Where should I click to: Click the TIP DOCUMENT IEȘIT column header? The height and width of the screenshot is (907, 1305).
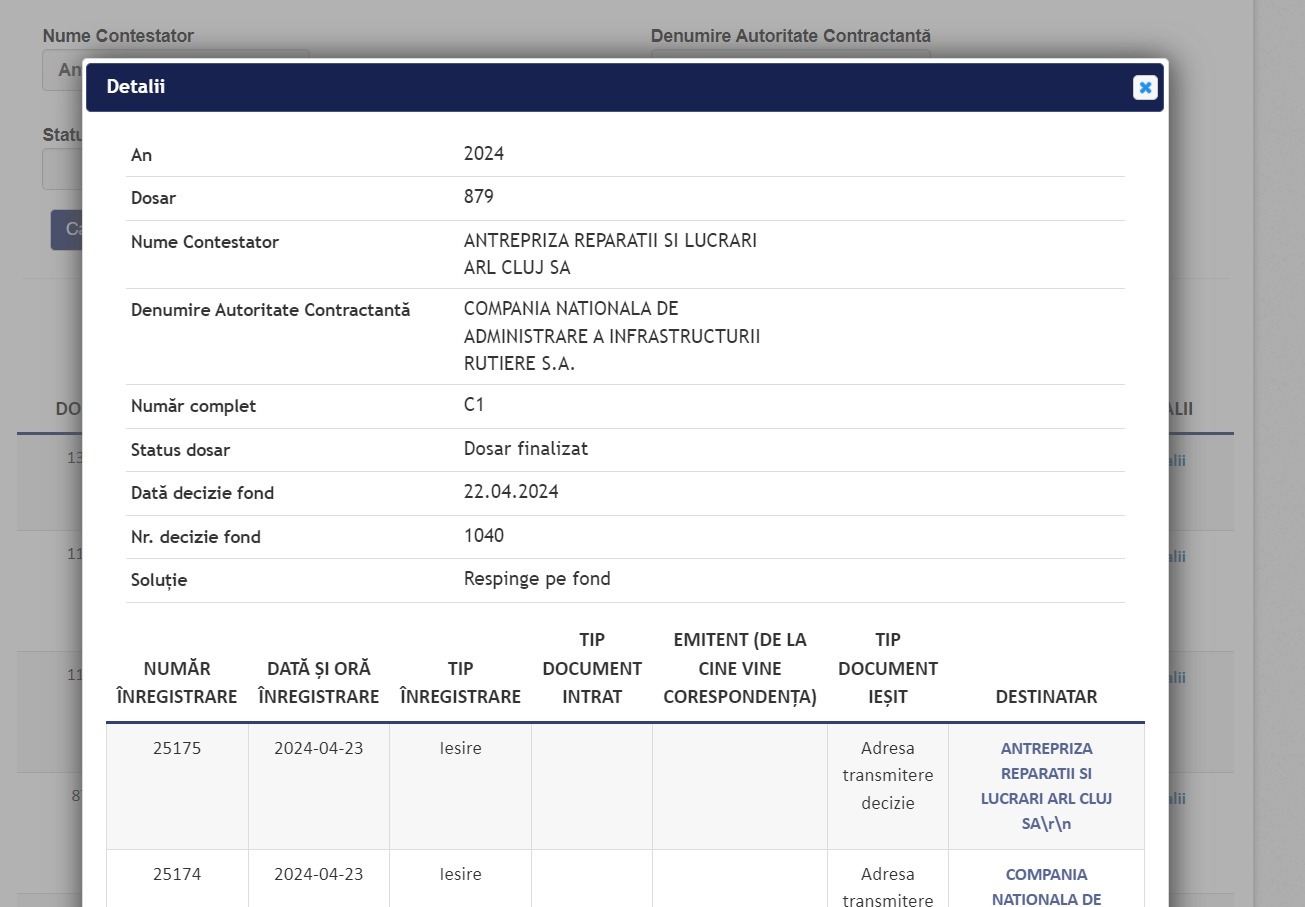[x=888, y=668]
